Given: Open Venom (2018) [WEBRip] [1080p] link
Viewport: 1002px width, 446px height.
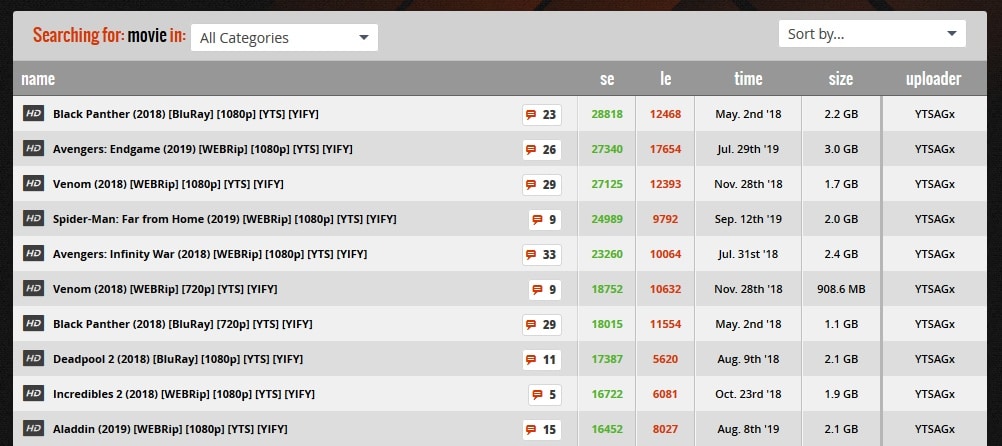Looking at the screenshot, I should pyautogui.click(x=168, y=184).
